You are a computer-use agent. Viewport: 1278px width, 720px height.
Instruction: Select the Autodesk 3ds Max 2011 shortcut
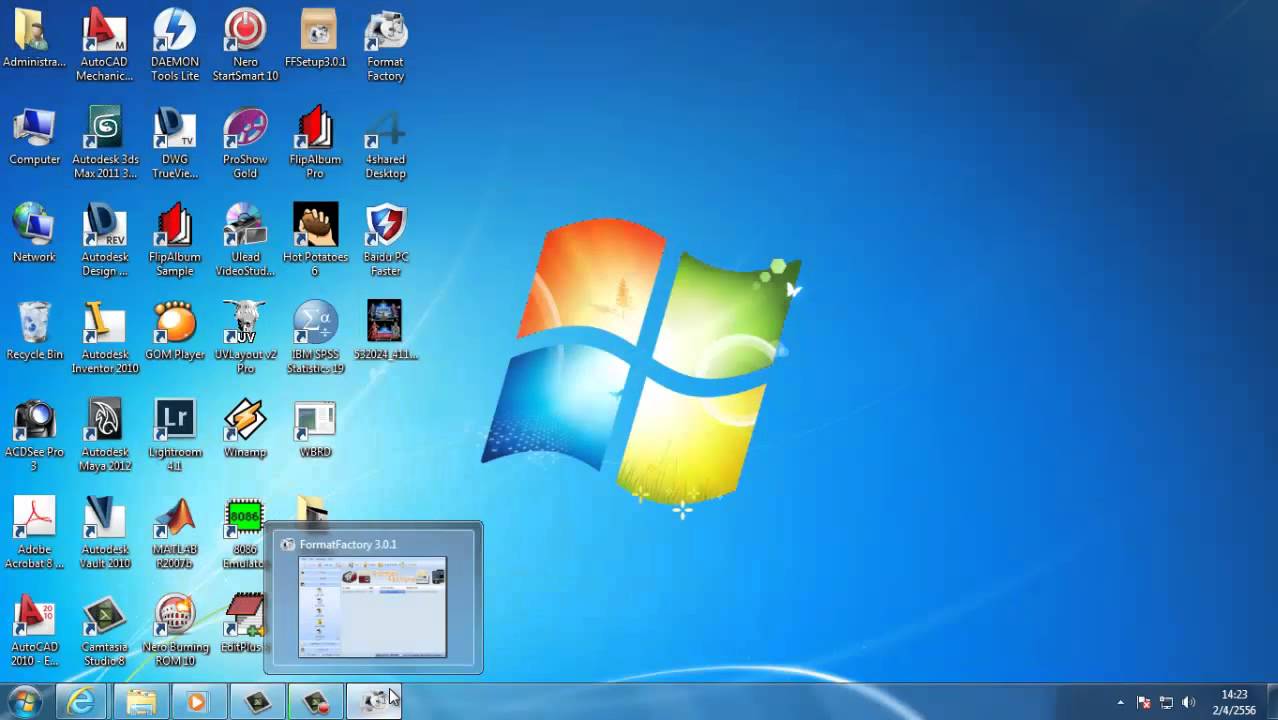tap(104, 144)
